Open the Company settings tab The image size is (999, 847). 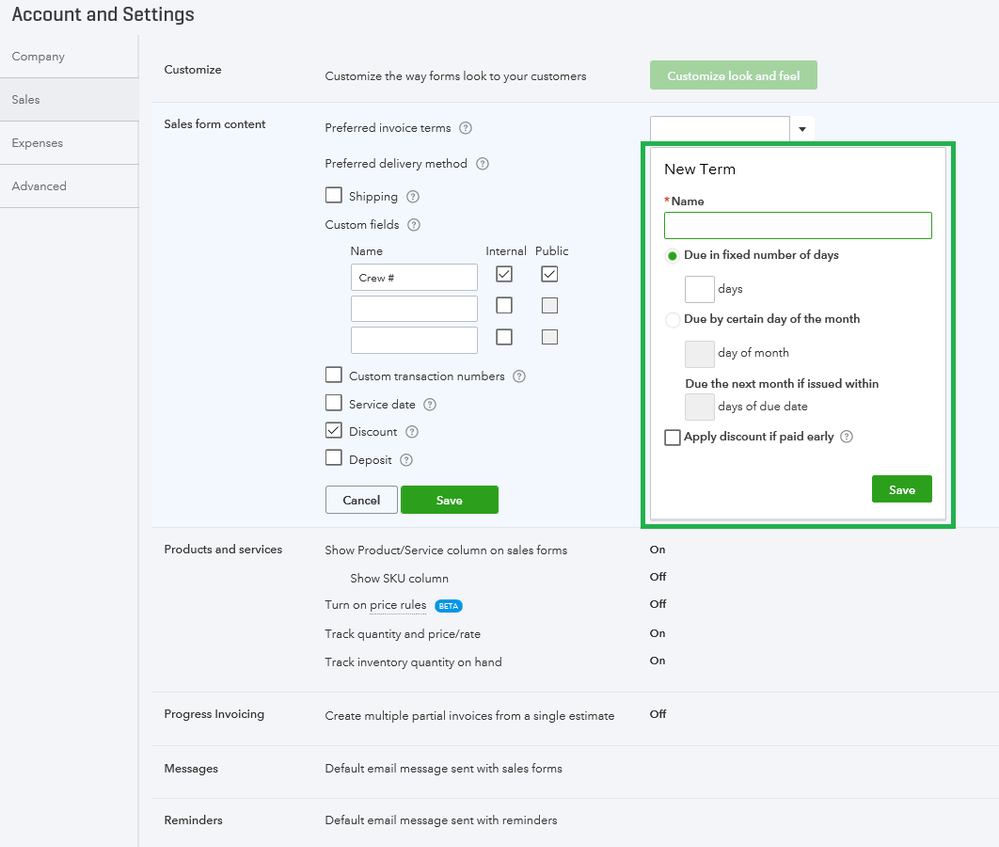point(38,57)
